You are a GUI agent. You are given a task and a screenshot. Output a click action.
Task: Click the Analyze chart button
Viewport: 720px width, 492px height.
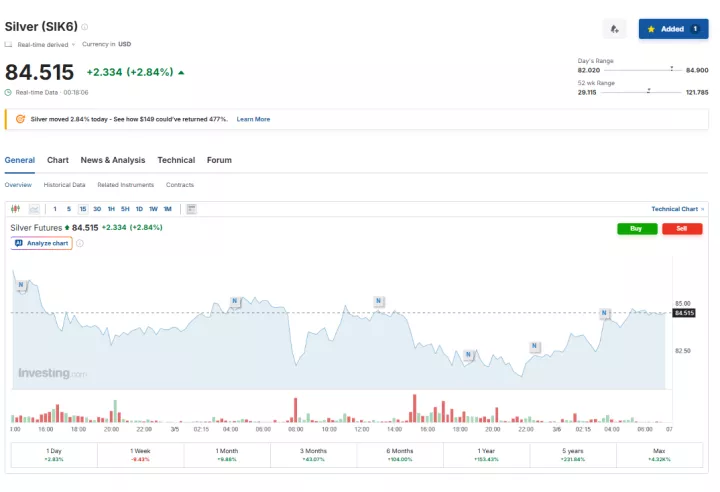pos(42,243)
